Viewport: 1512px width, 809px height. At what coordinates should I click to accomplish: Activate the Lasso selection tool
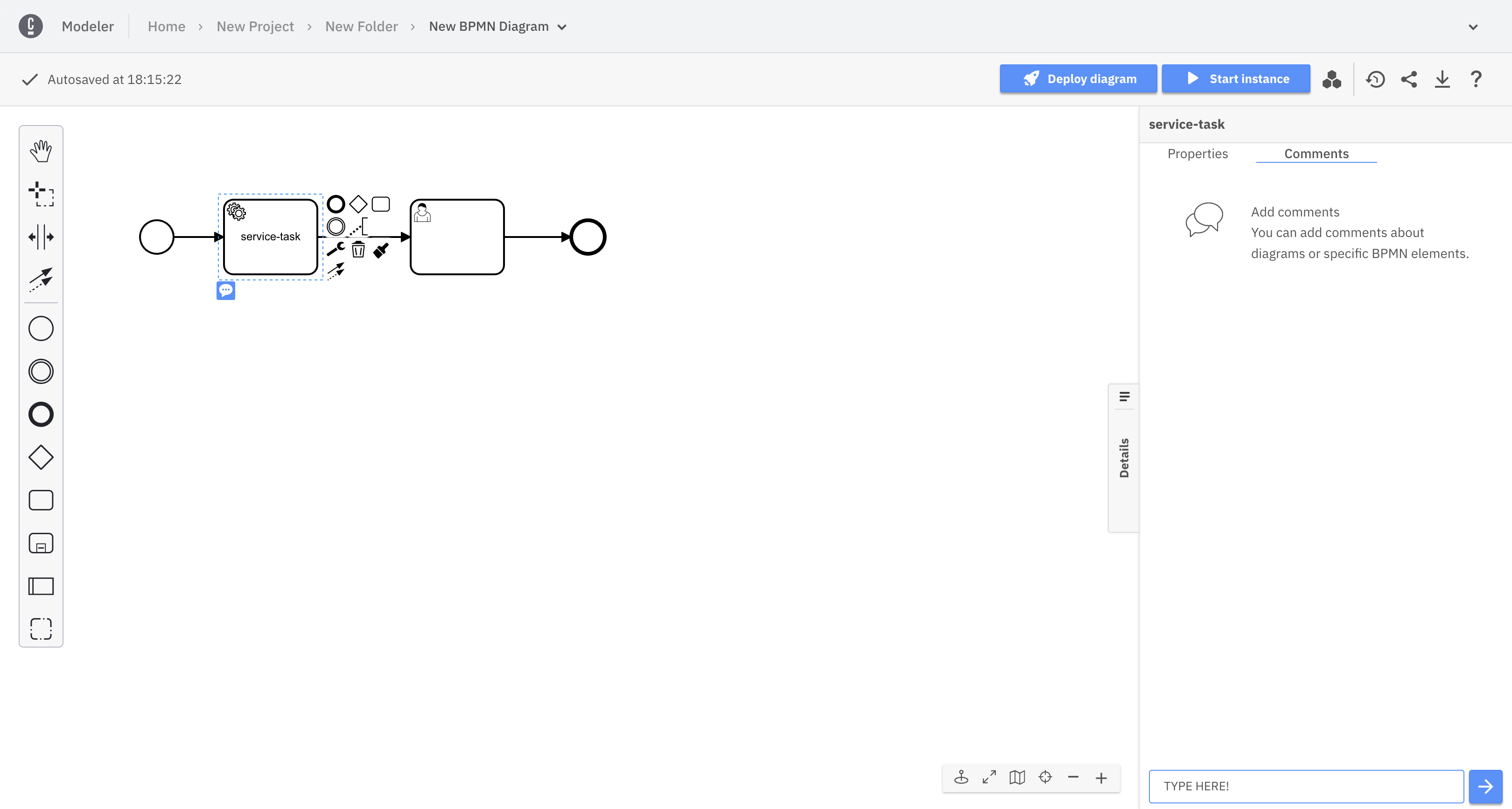pos(41,194)
